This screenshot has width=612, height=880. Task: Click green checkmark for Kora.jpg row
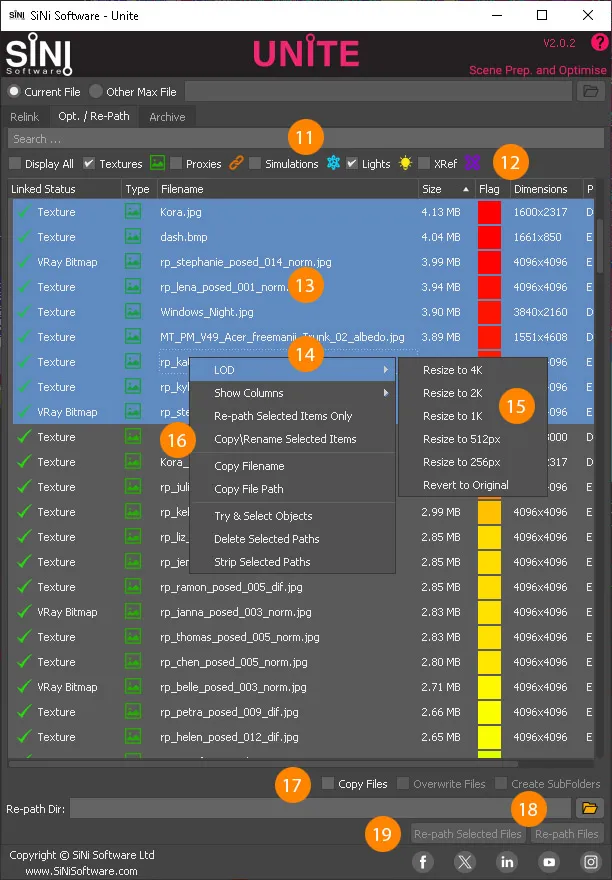click(x=24, y=212)
